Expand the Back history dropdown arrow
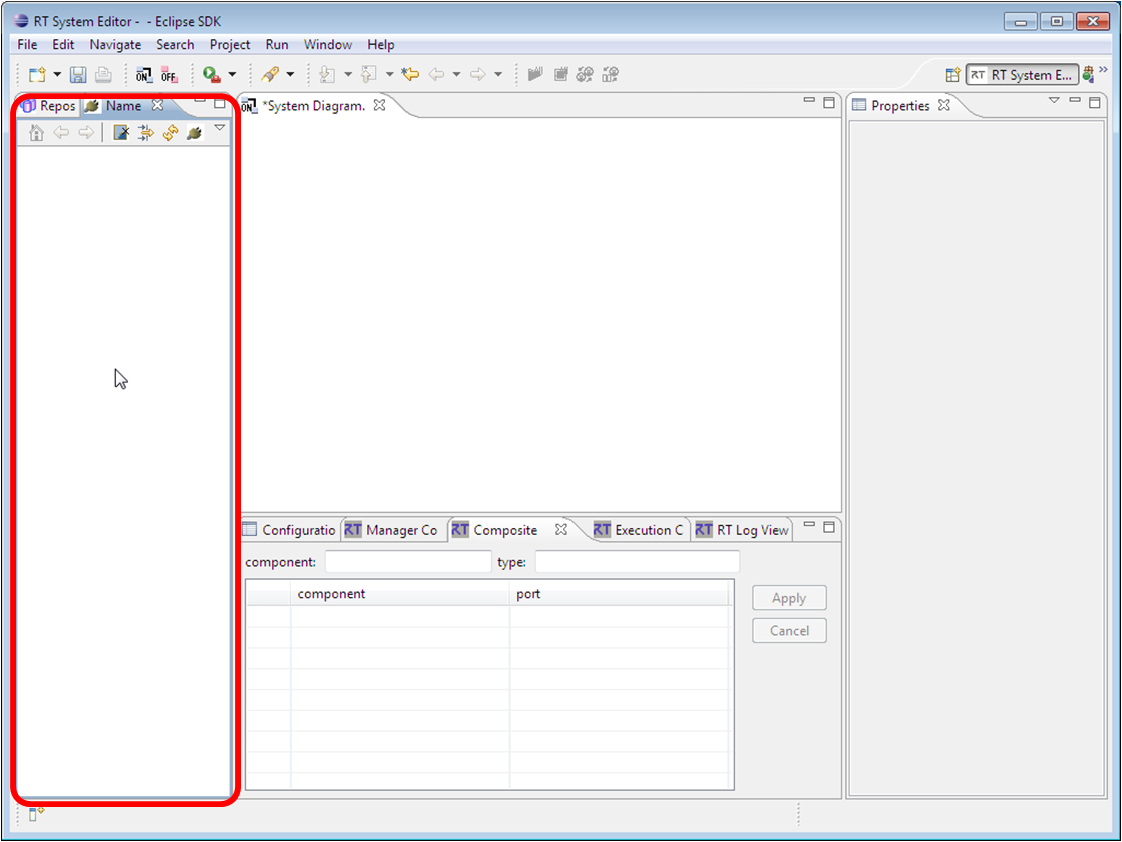Screen dimensions: 1122x842 tap(457, 74)
